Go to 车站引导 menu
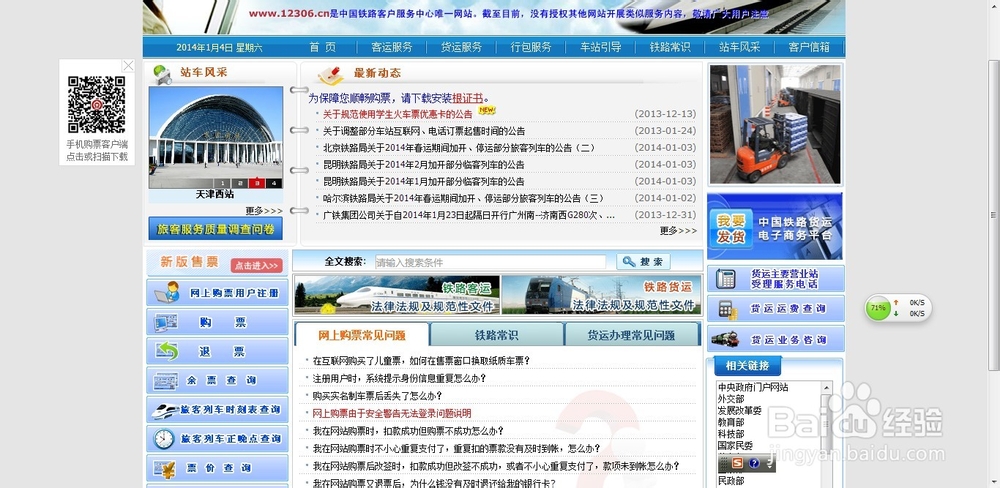 coord(600,47)
